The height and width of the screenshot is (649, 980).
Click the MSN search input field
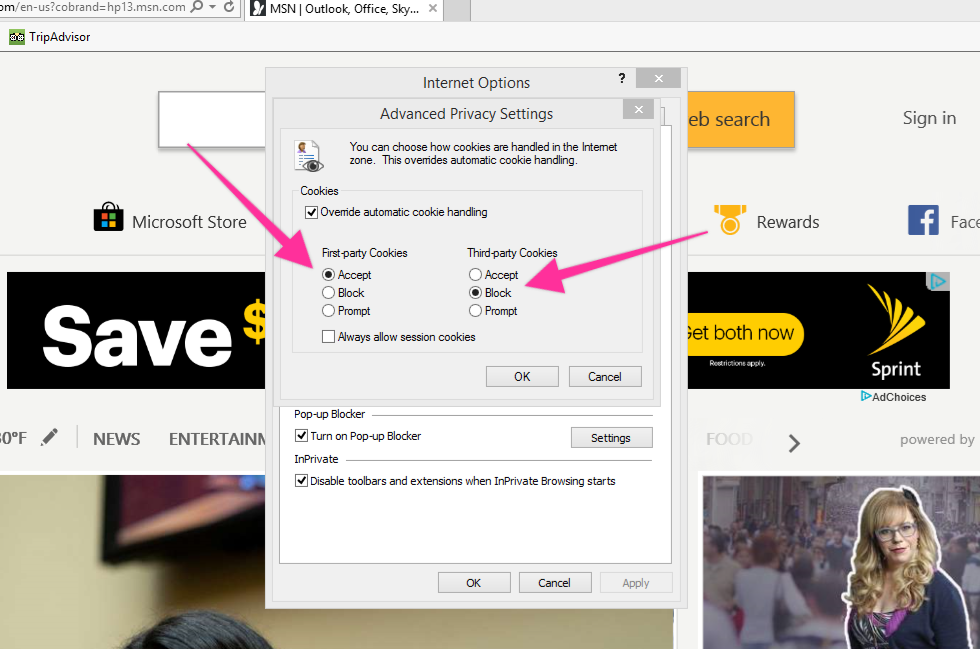(212, 119)
